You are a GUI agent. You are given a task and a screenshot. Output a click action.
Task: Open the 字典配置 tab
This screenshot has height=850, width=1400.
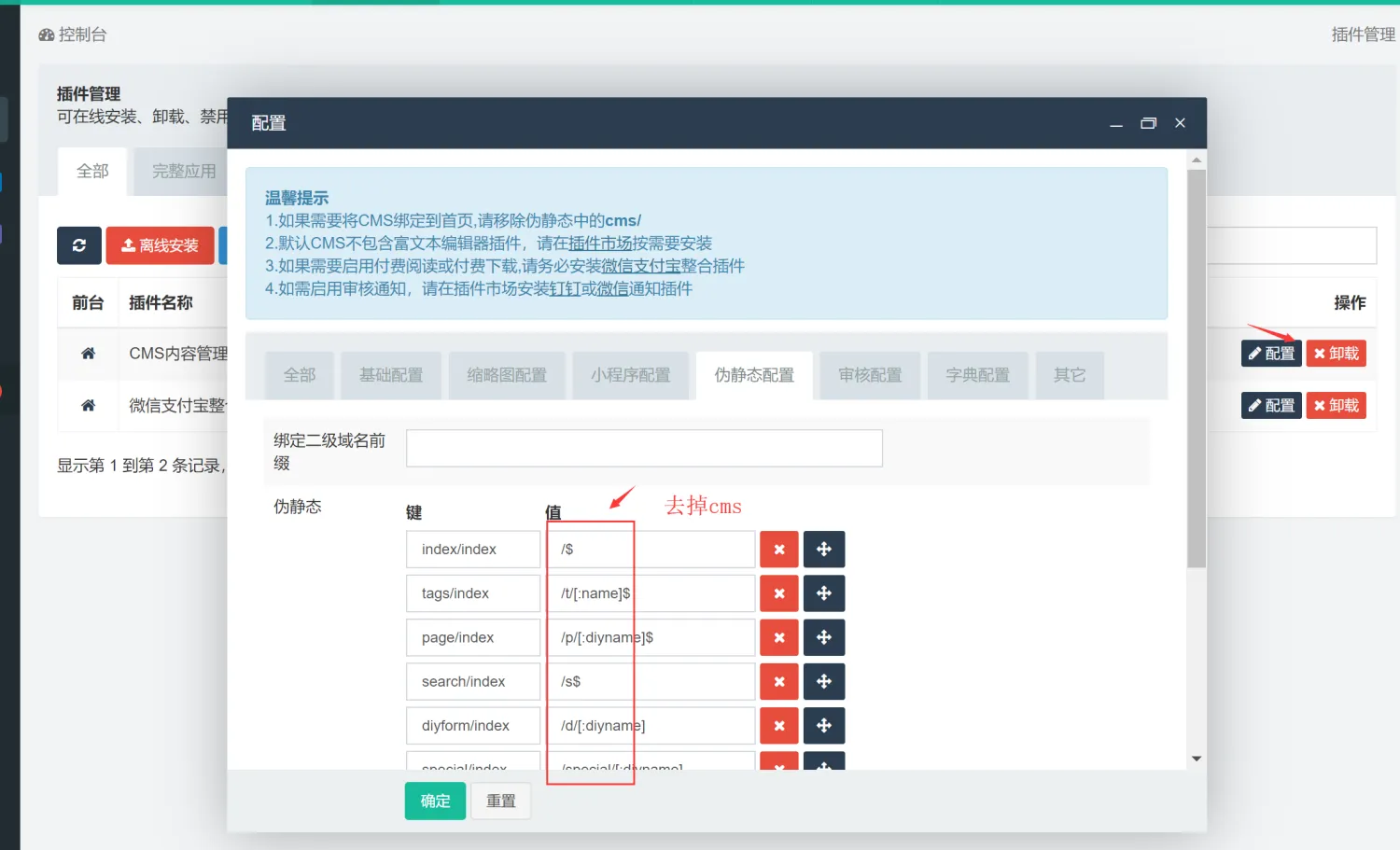[x=977, y=375]
